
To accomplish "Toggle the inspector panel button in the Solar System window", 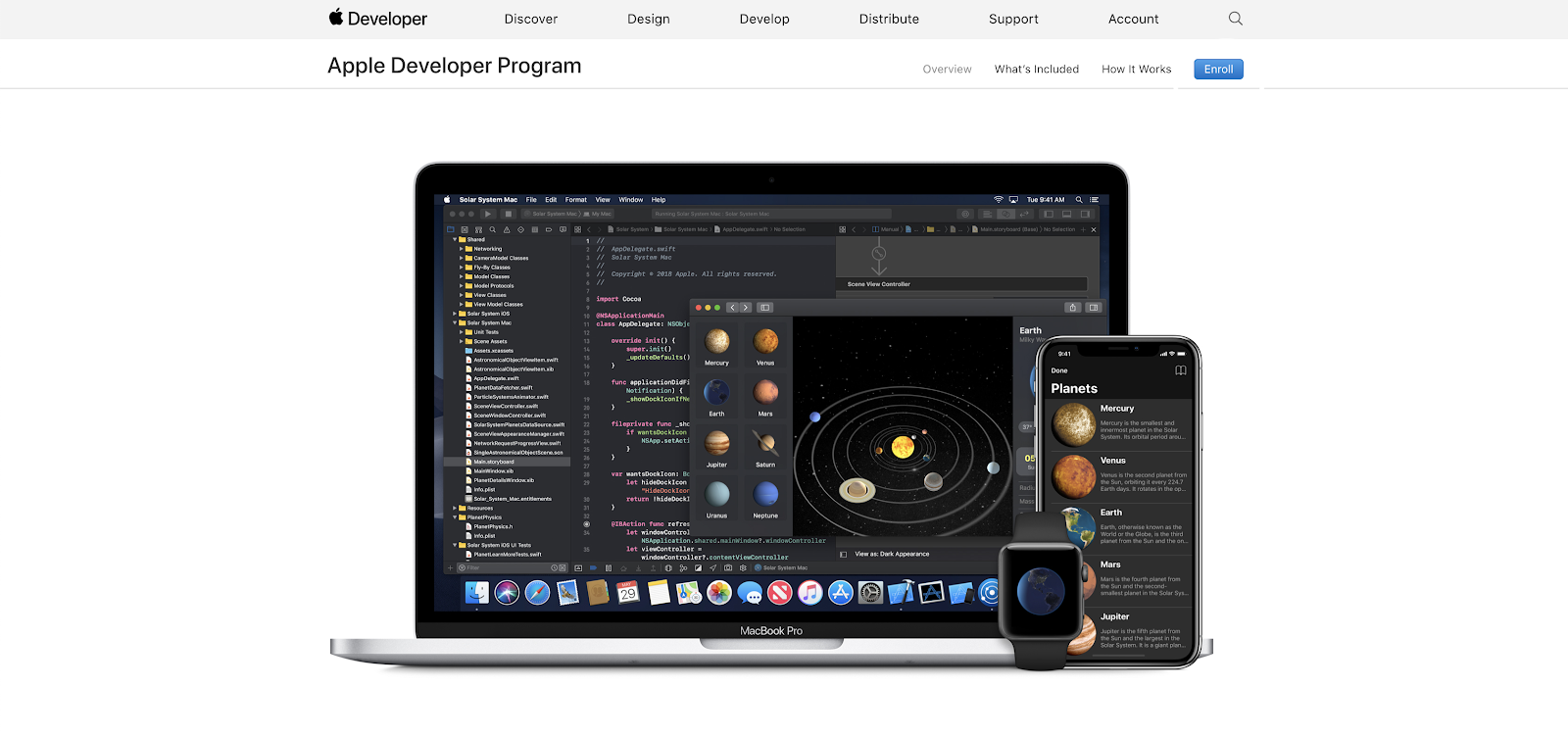I will (x=1094, y=307).
